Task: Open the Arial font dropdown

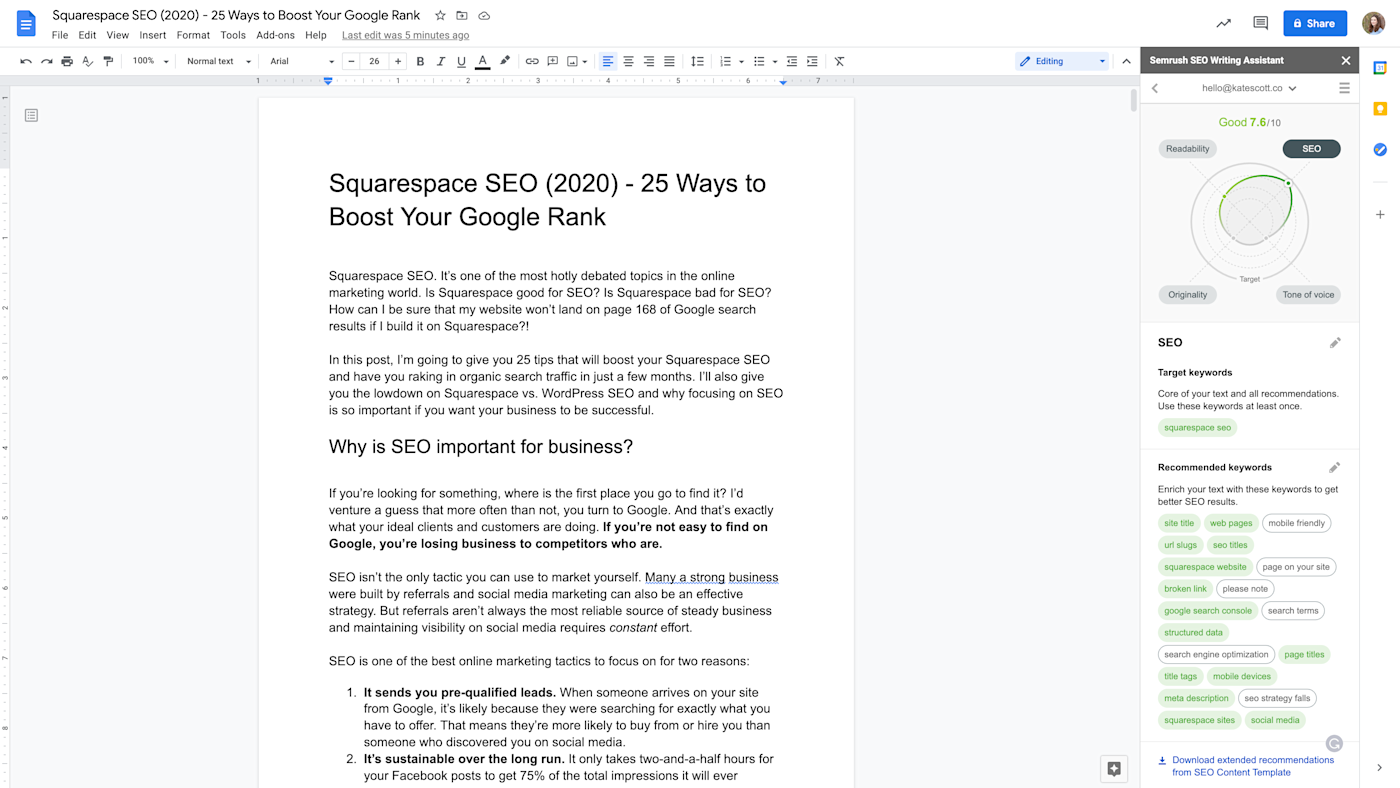Action: pyautogui.click(x=302, y=61)
